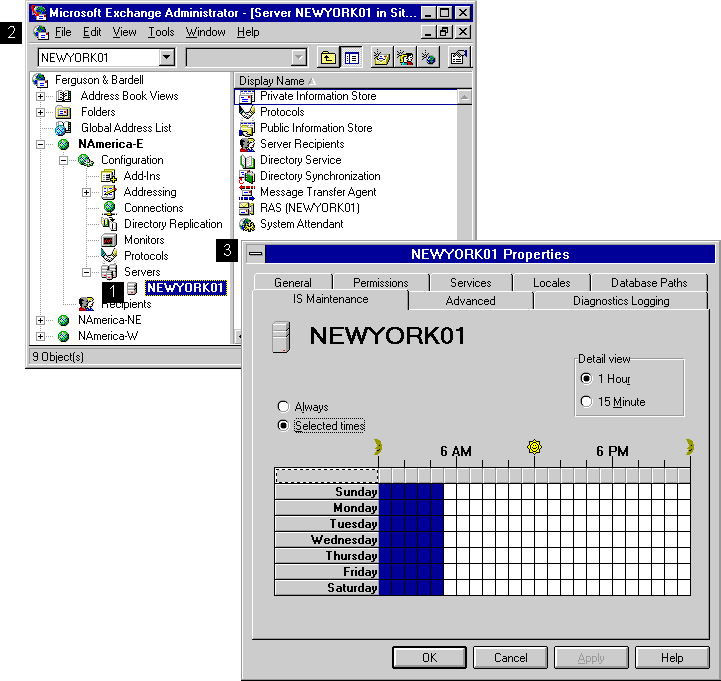Switch to the Advanced tab
The width and height of the screenshot is (721, 681).
(470, 301)
